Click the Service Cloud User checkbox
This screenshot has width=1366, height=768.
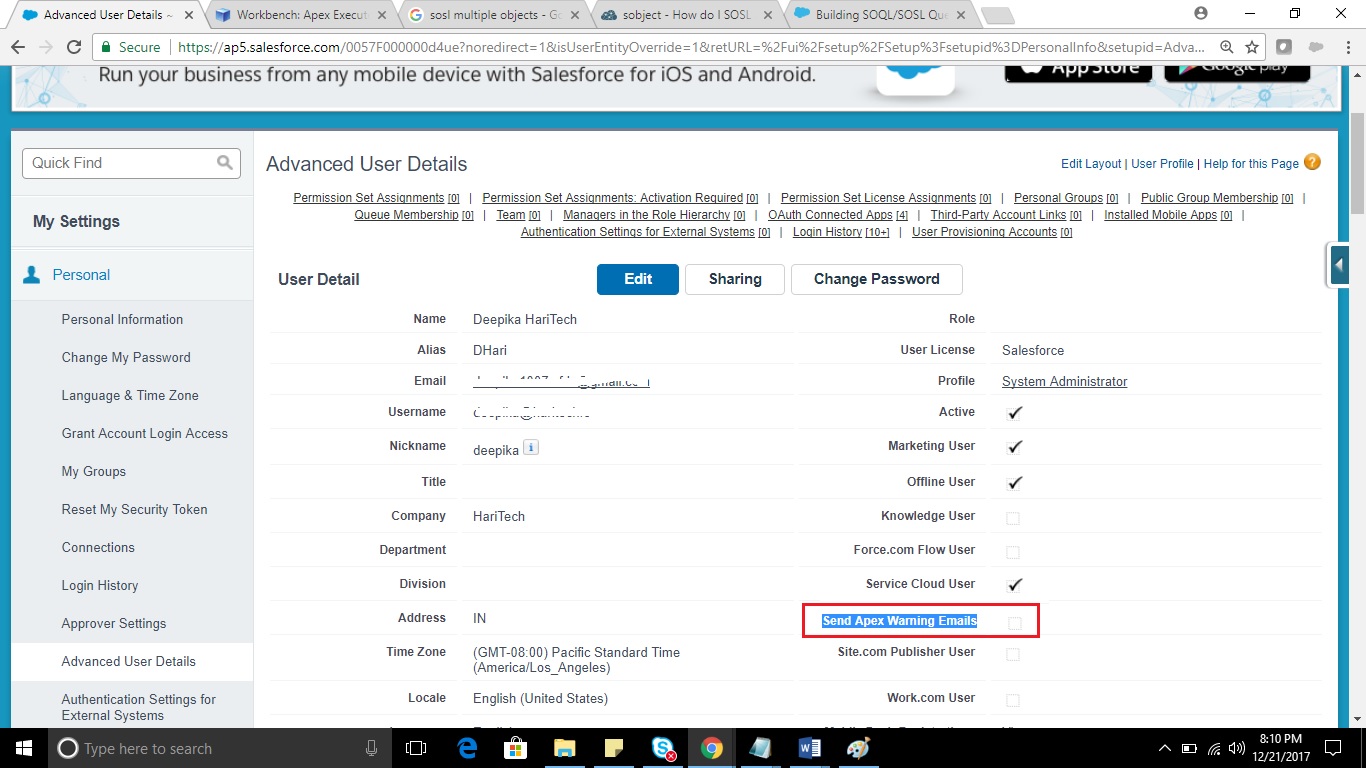point(1014,584)
